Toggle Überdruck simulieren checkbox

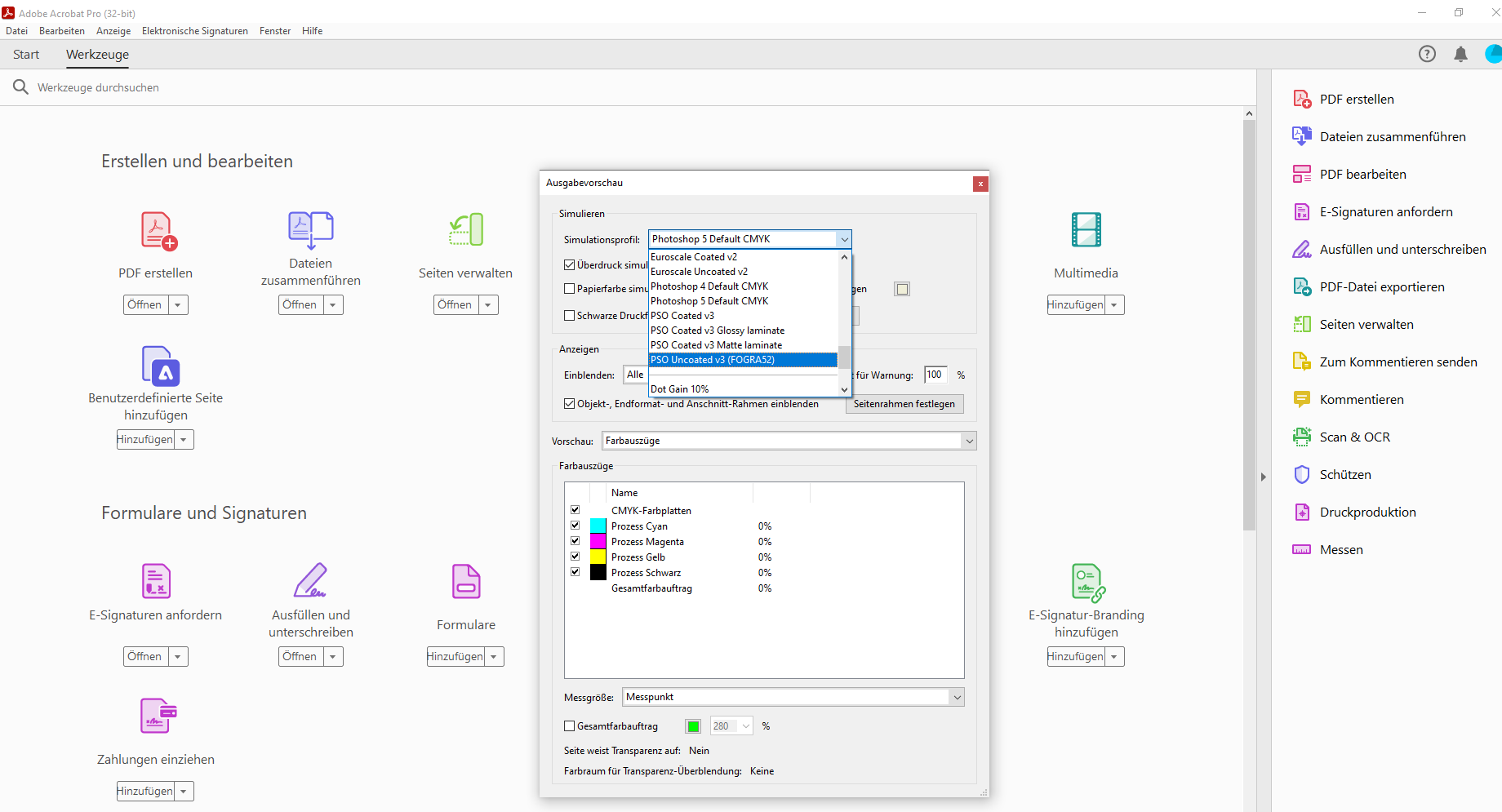coord(570,265)
